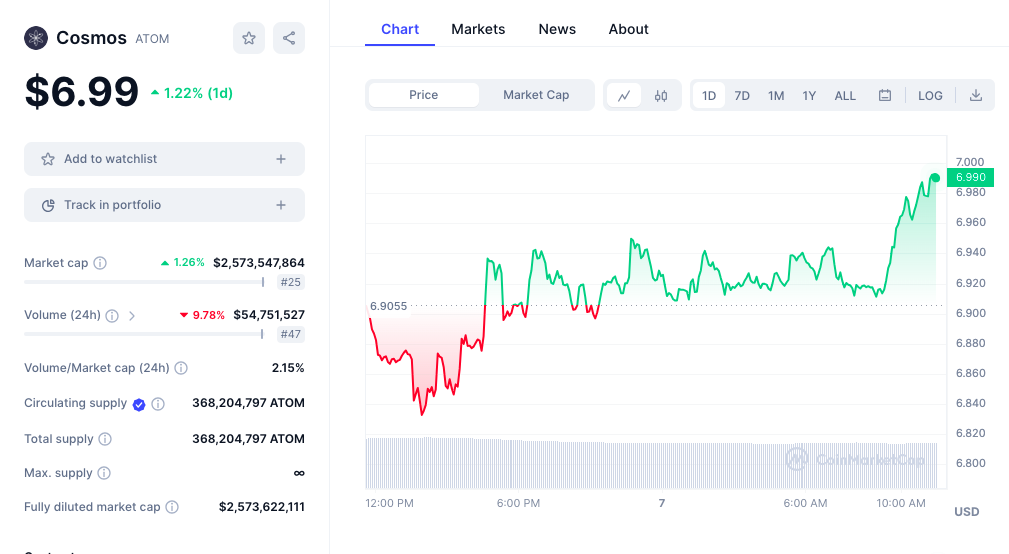Click the green endpoint dot on price line
Screen dimensions: 1009x554
935,178
